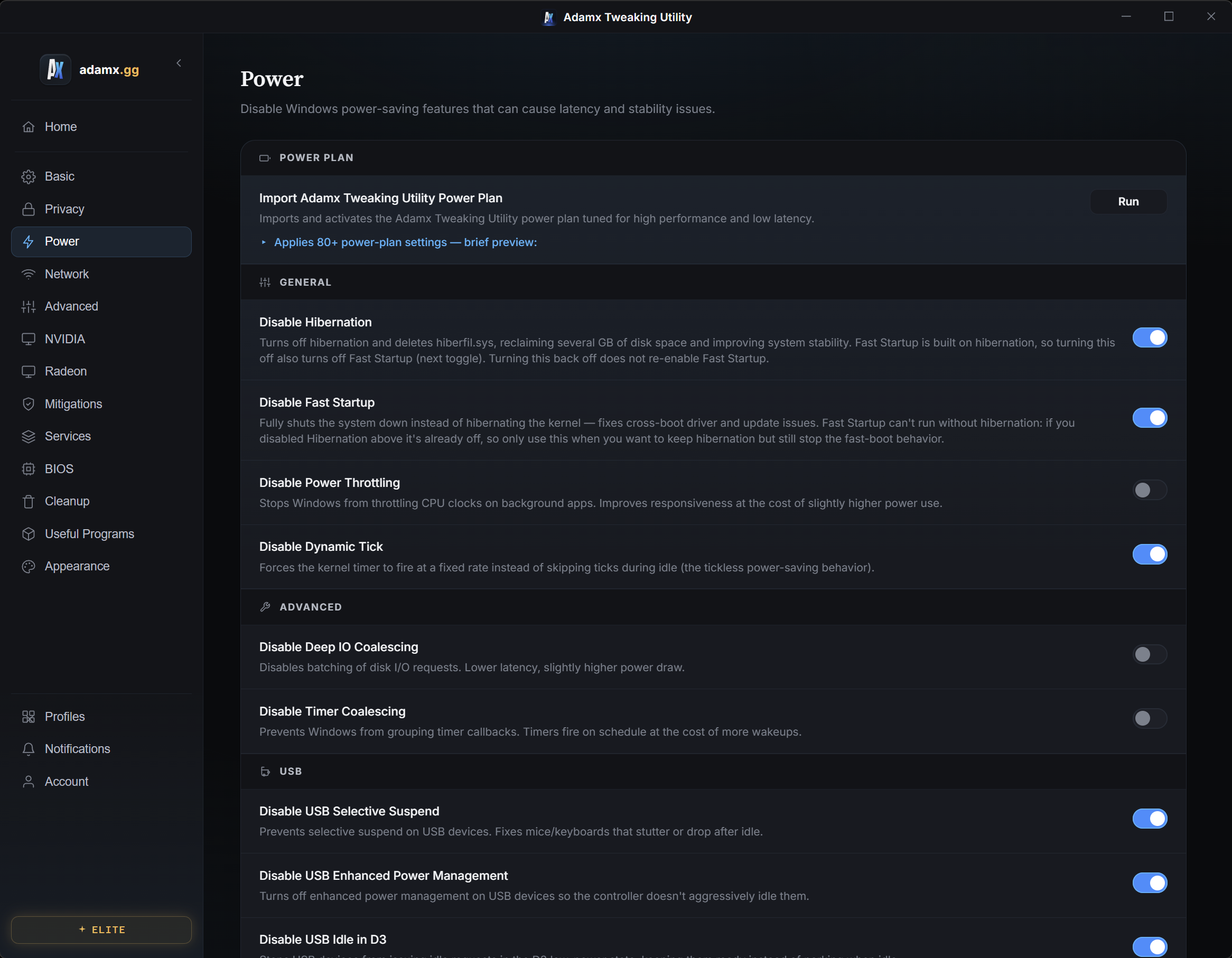The height and width of the screenshot is (958, 1232).
Task: Open the Notifications page label
Action: 77,749
